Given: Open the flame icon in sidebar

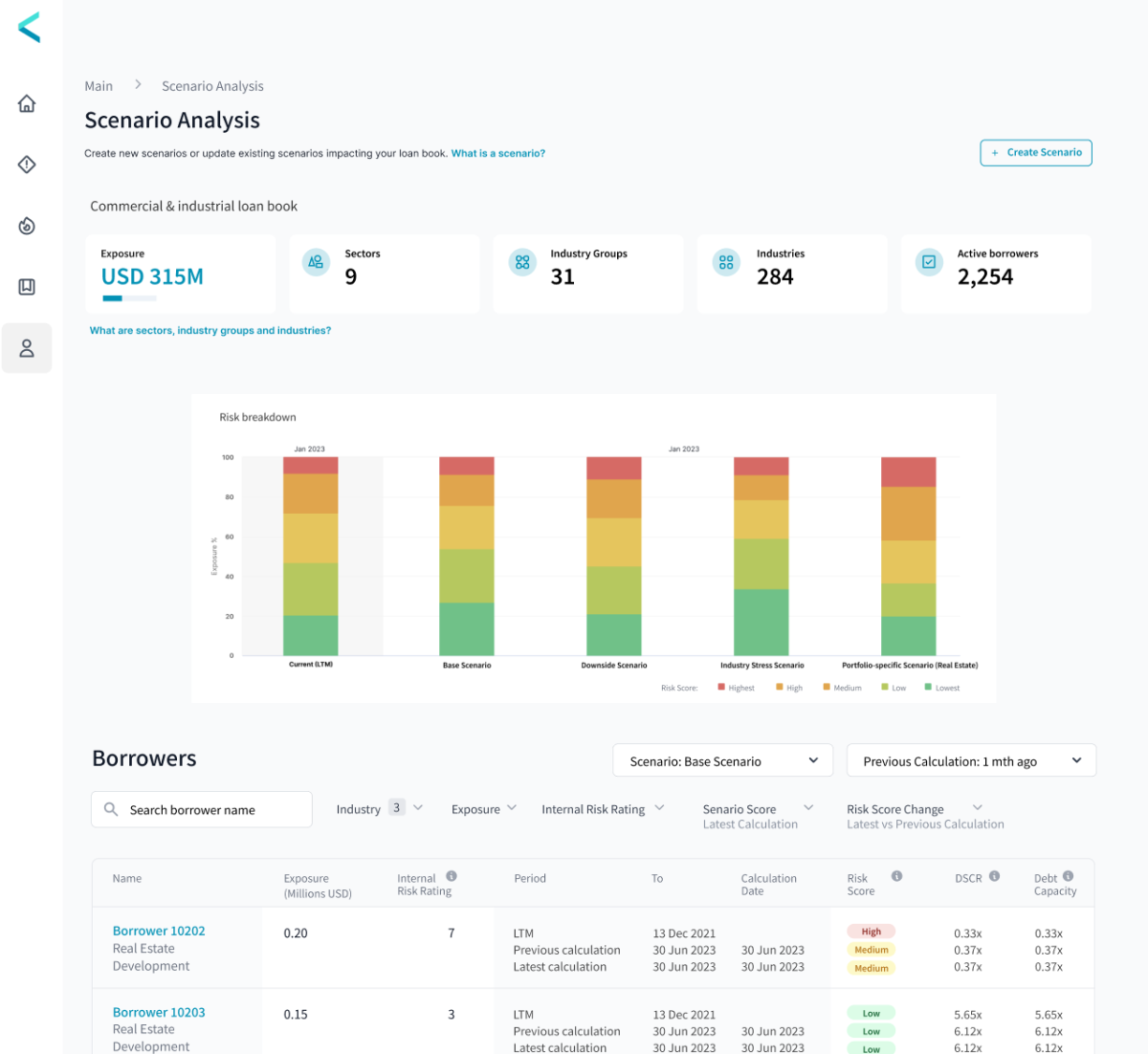Looking at the screenshot, I should click(27, 226).
